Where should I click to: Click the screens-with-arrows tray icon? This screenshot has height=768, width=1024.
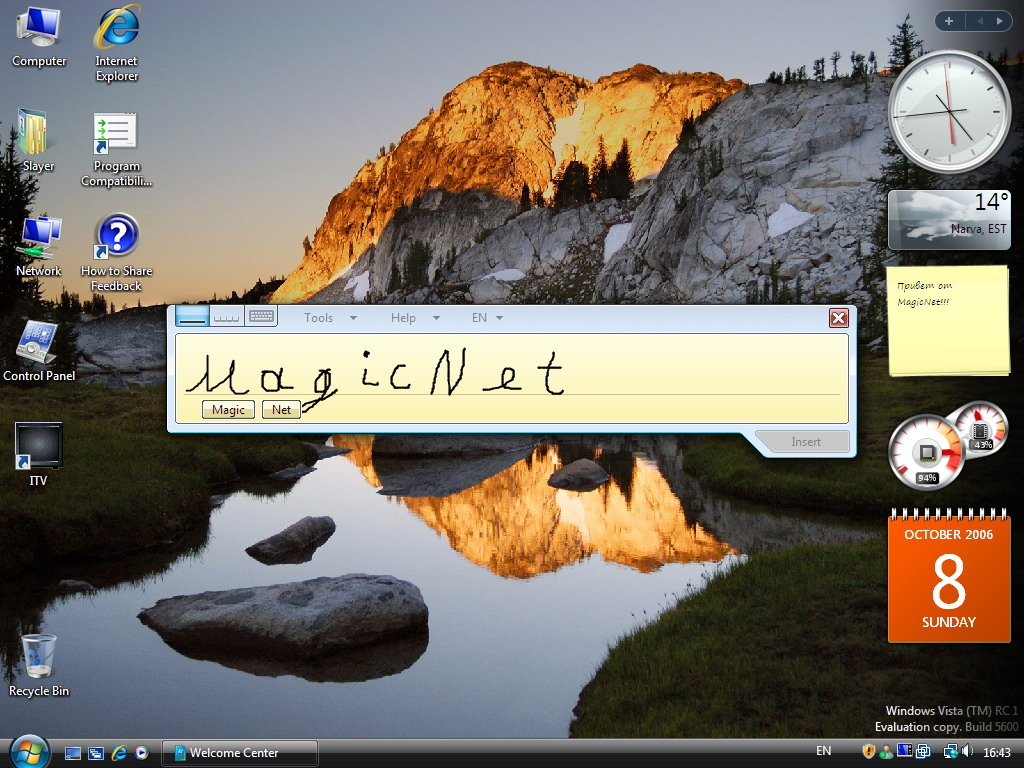923,752
